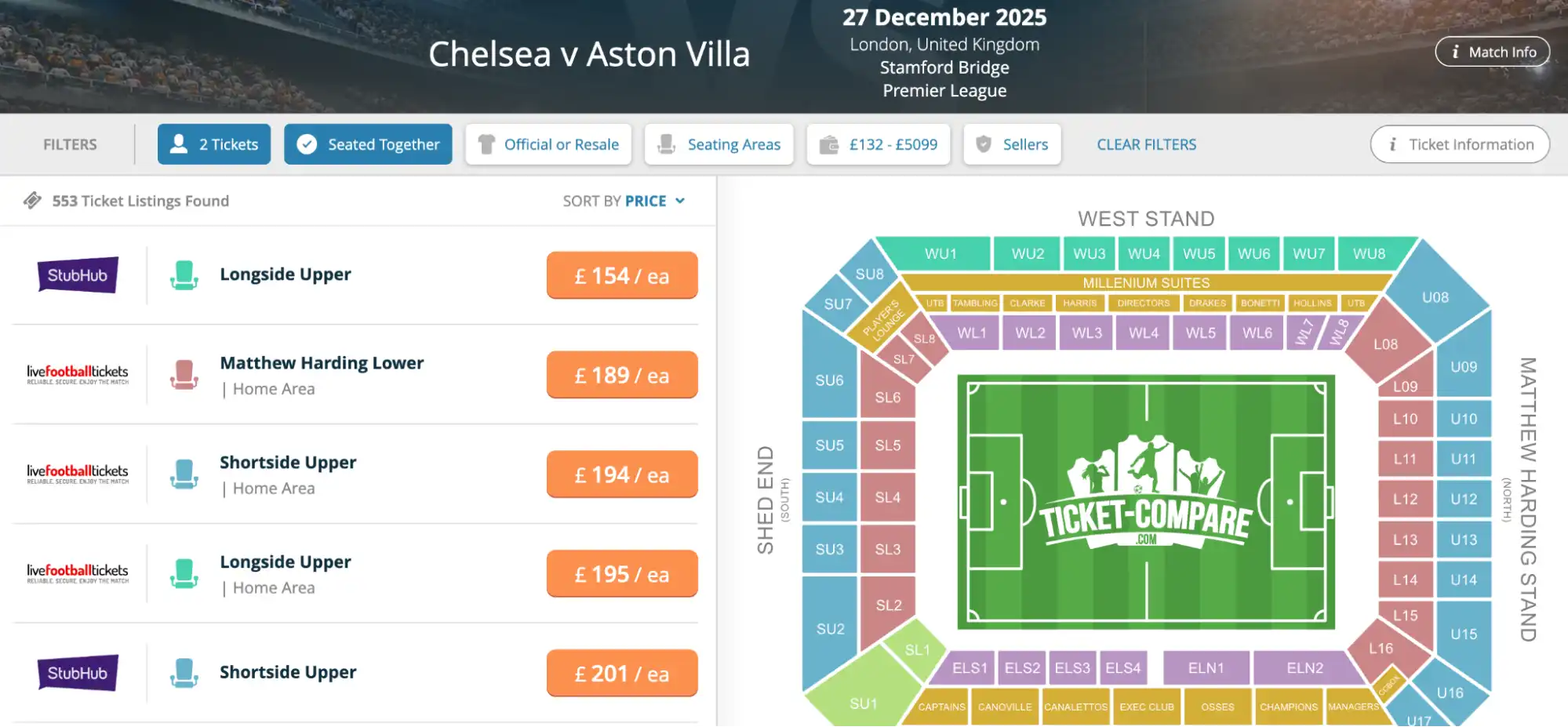Click the wallet icon in the price filter

[829, 144]
